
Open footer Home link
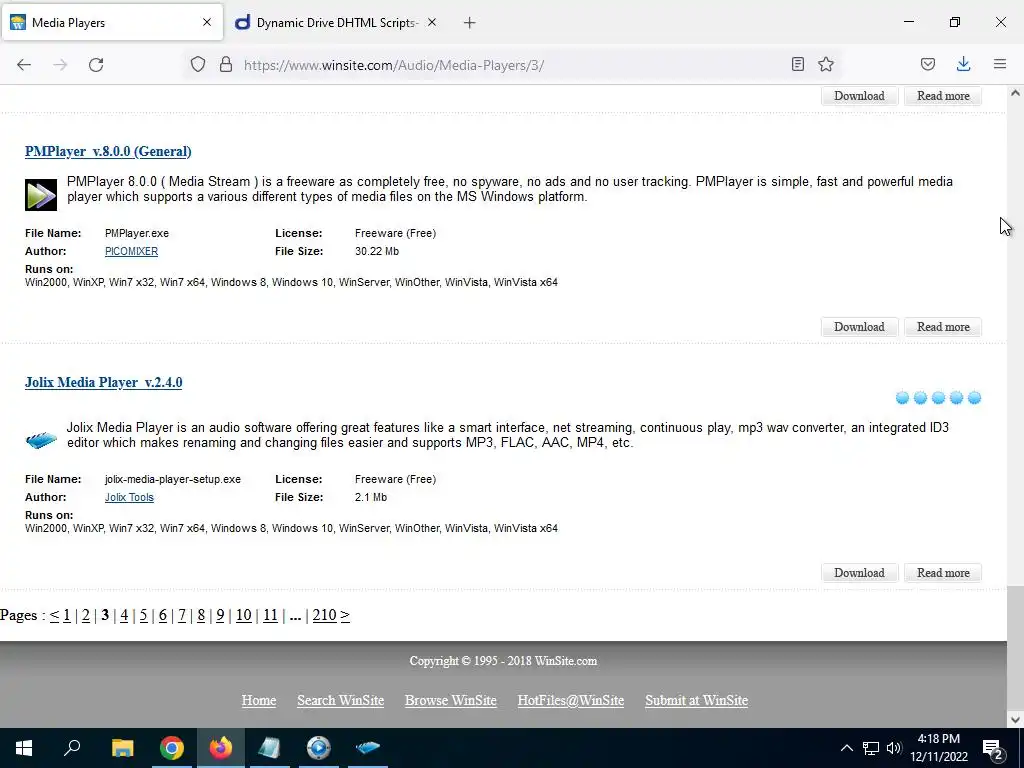point(259,701)
